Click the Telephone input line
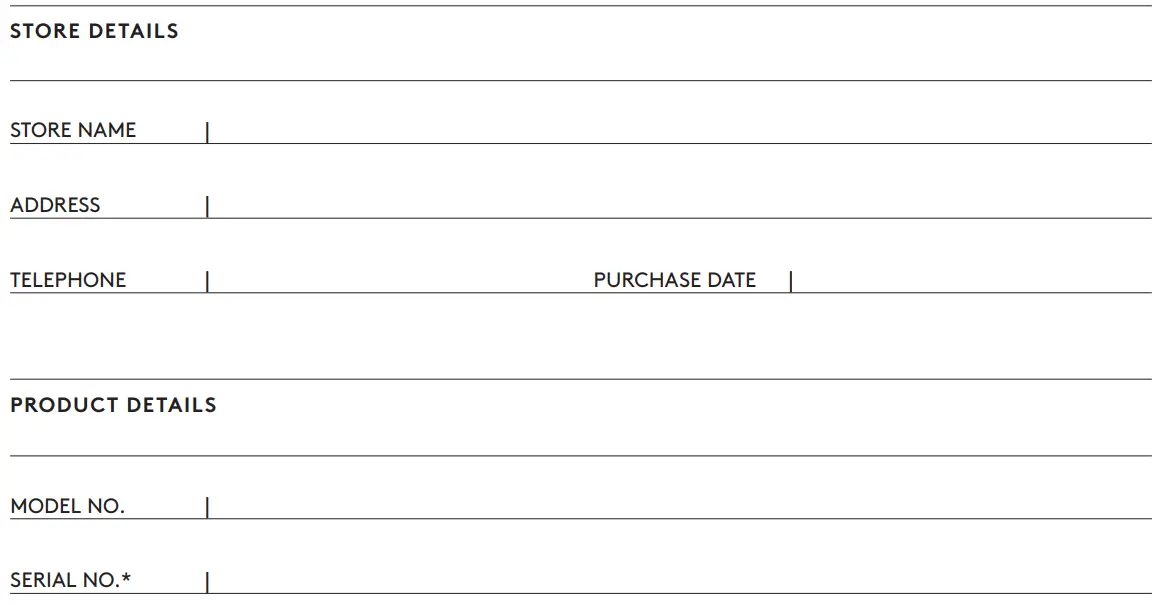This screenshot has width=1164, height=605. [x=400, y=281]
